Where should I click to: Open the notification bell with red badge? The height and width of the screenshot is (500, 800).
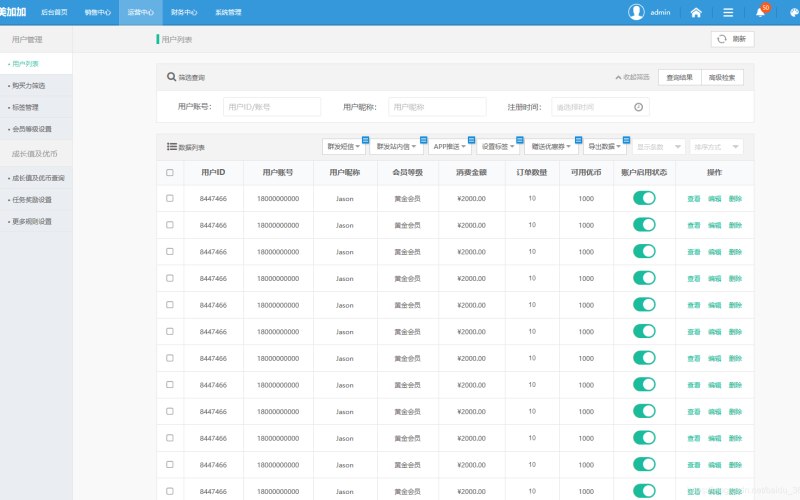[761, 11]
